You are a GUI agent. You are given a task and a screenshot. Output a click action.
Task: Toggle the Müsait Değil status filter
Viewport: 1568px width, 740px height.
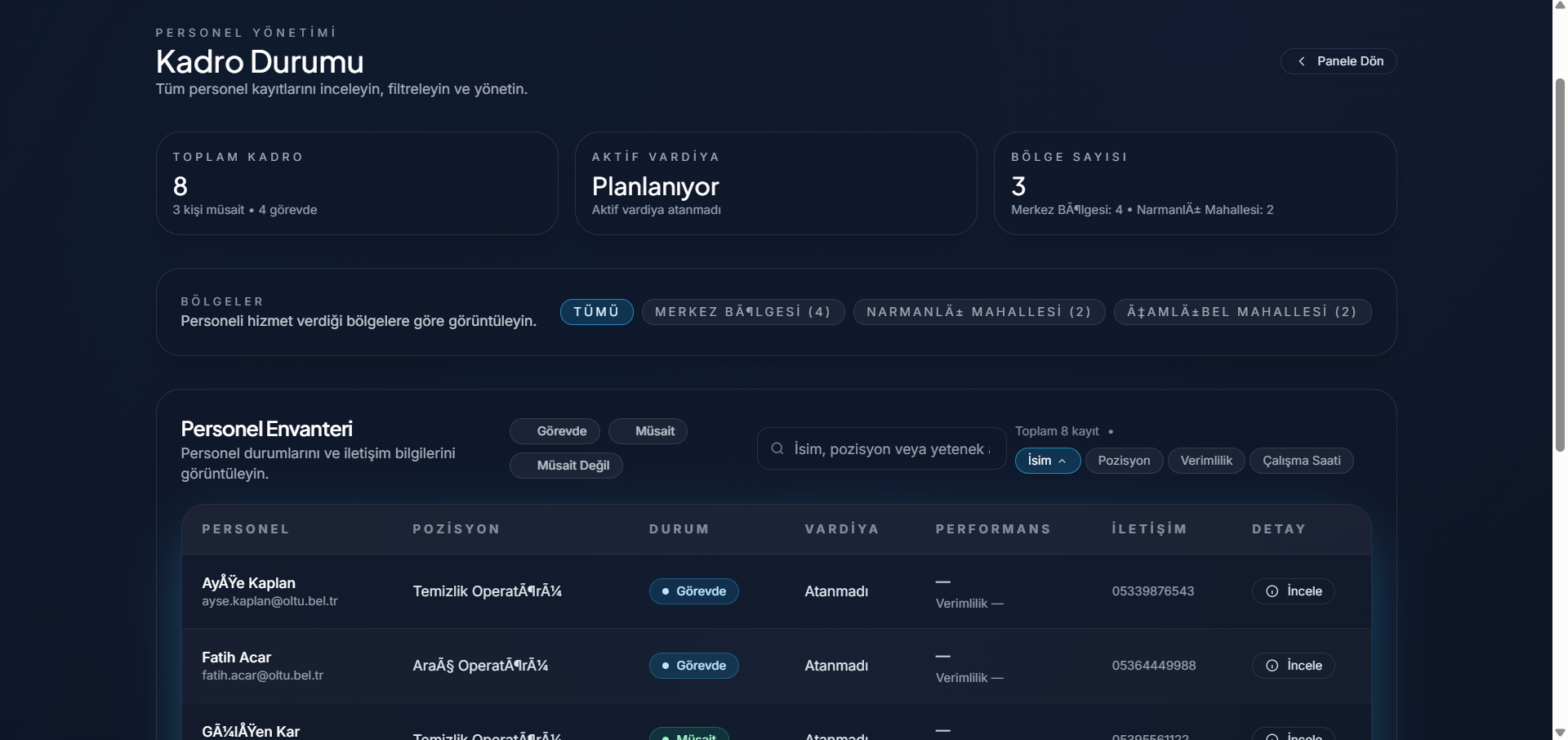click(x=566, y=466)
